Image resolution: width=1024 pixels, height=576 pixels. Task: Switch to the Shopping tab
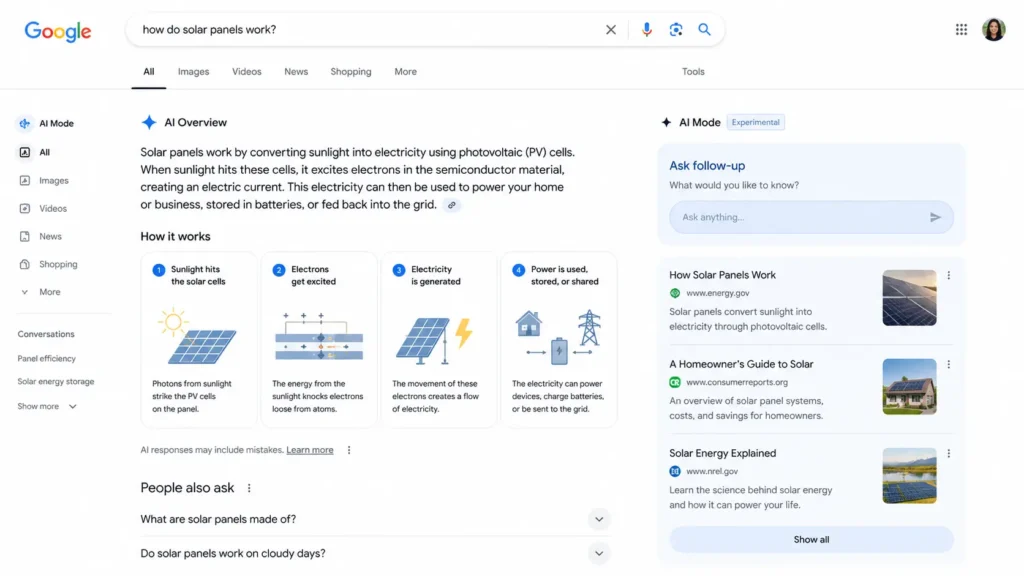(x=351, y=72)
